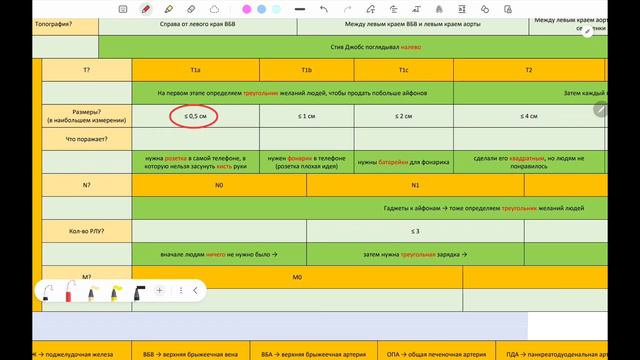Click the 'N0' header cell
This screenshot has height=360, width=640.
click(219, 185)
